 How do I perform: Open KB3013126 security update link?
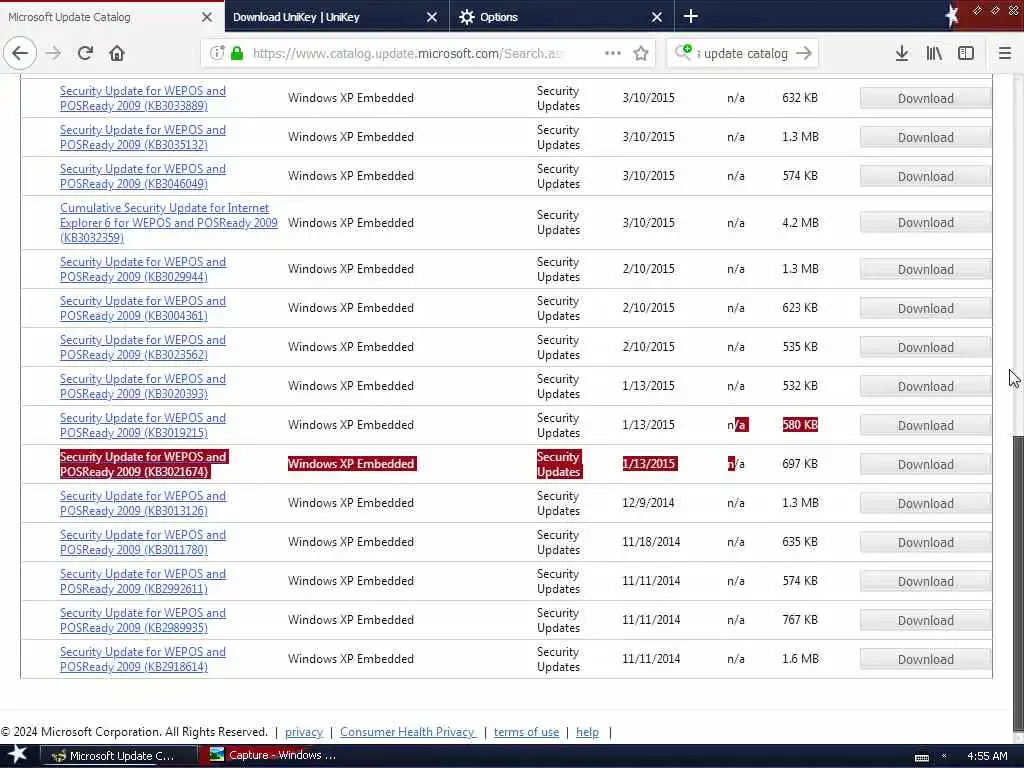[142, 504]
